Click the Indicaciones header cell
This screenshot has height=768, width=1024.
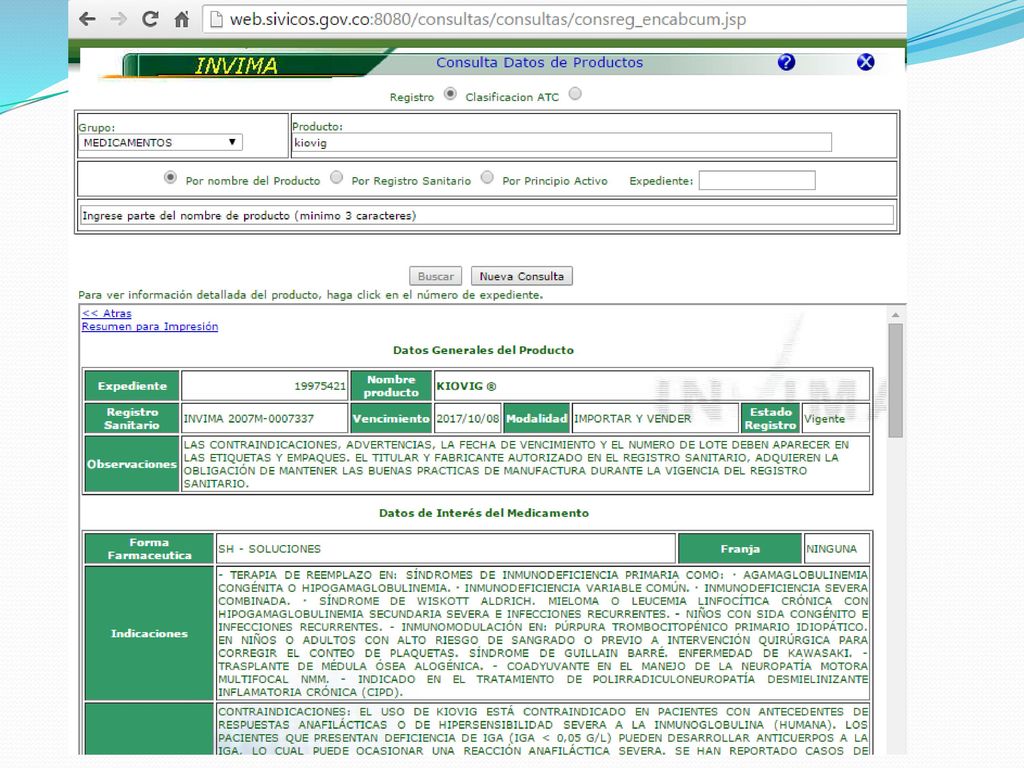coord(150,633)
